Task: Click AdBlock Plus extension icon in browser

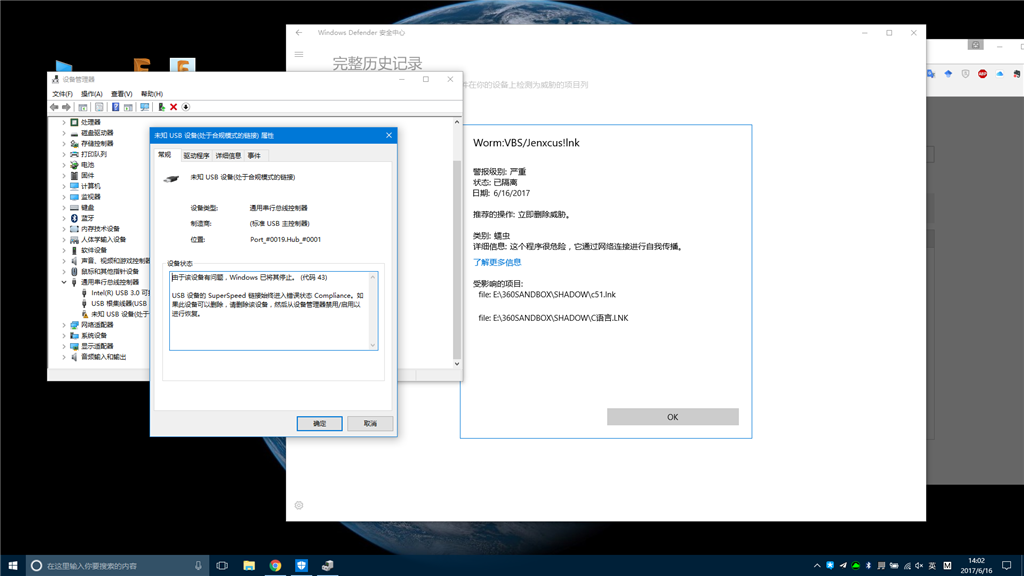Action: (982, 74)
